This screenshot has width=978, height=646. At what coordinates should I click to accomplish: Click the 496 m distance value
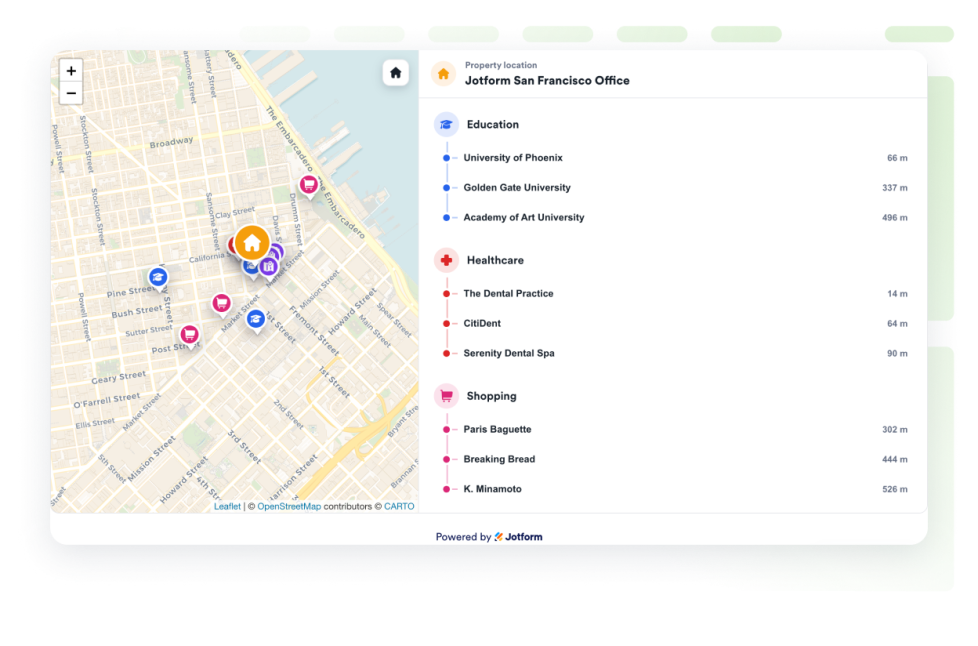pyautogui.click(x=894, y=218)
